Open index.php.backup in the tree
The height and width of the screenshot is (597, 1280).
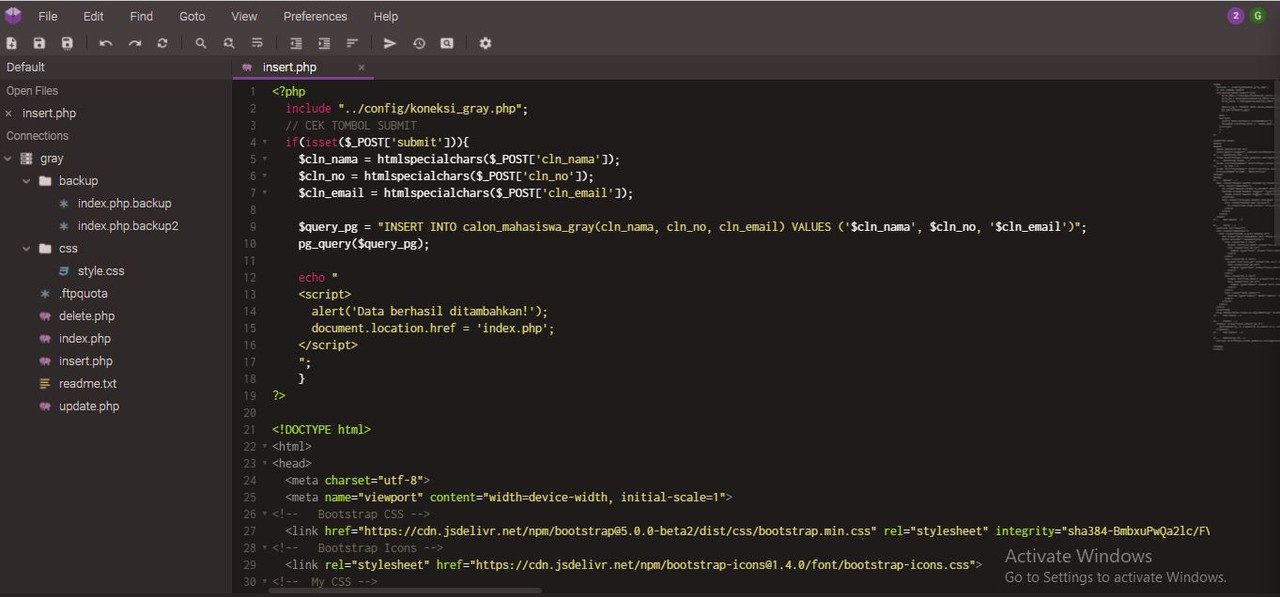125,204
